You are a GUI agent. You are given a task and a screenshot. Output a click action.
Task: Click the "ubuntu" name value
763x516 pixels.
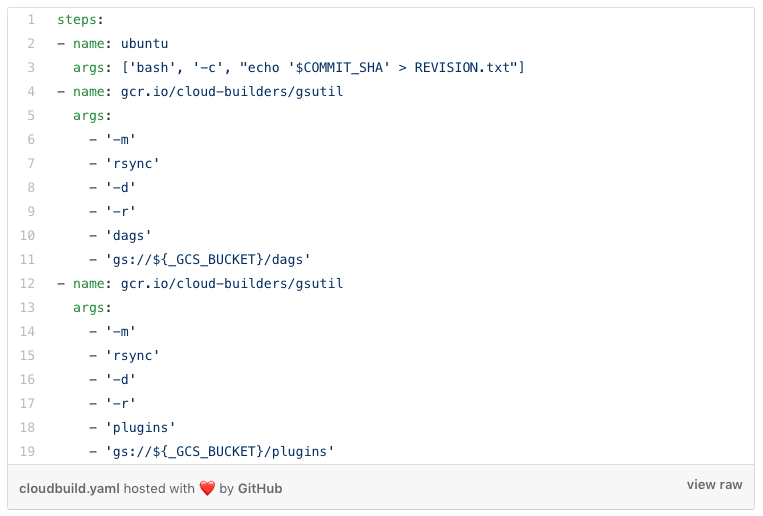coord(145,44)
